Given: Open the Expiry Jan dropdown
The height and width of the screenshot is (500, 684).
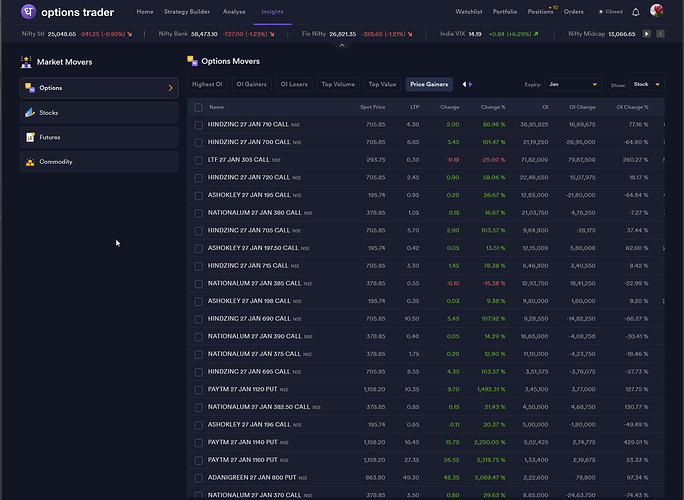Looking at the screenshot, I should tap(574, 85).
